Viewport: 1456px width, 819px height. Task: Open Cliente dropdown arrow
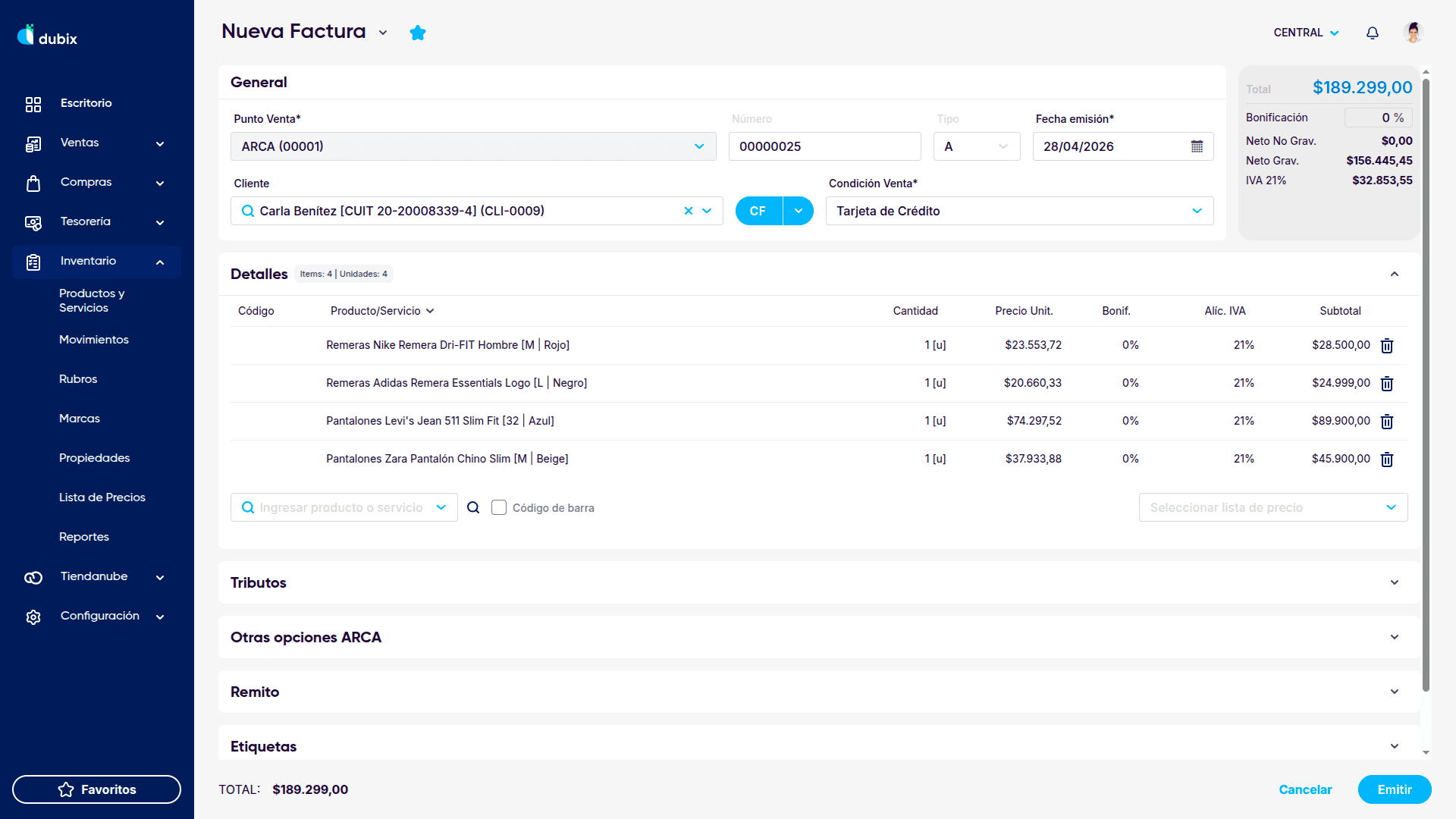tap(707, 211)
